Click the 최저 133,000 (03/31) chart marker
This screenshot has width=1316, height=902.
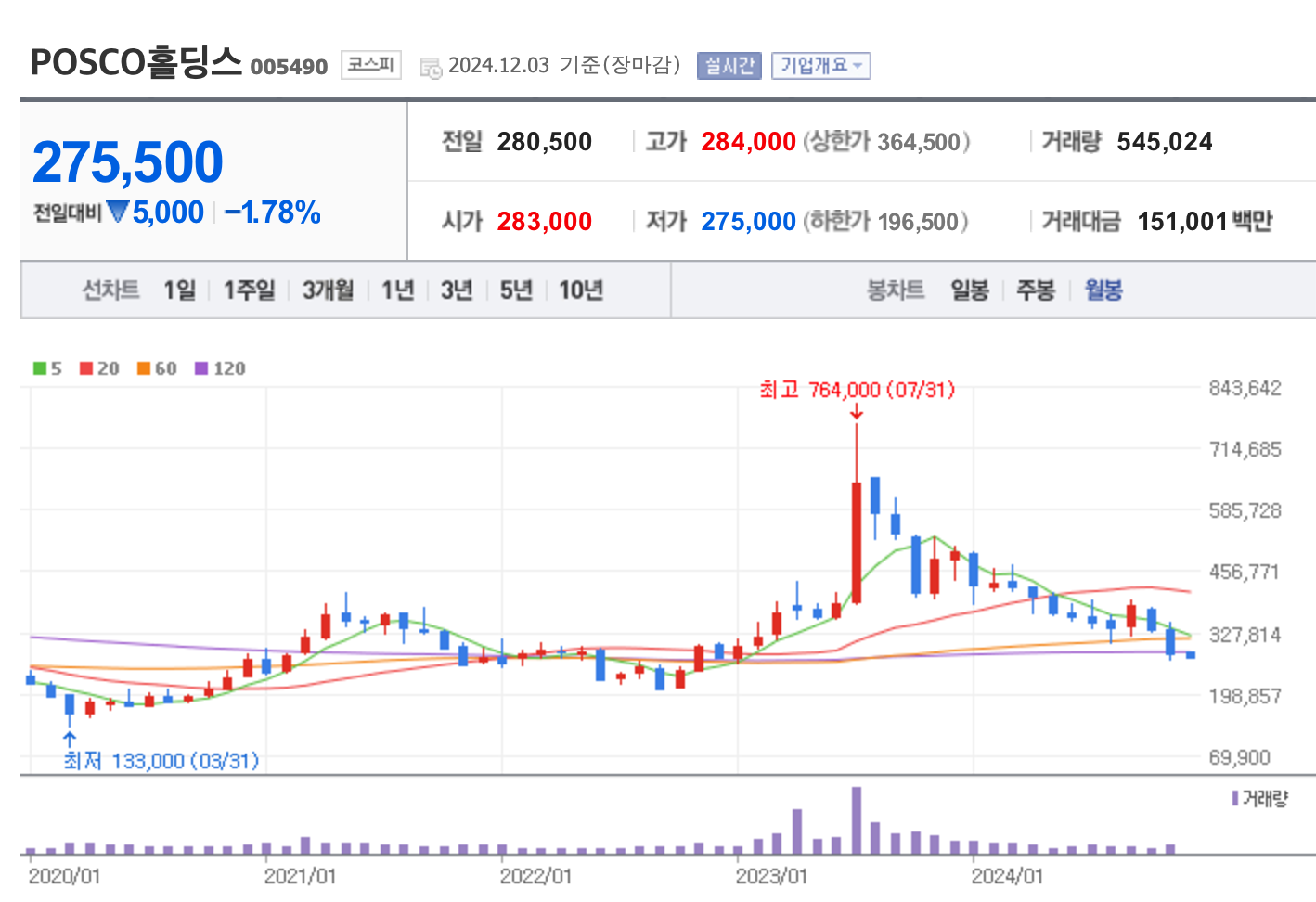161,761
